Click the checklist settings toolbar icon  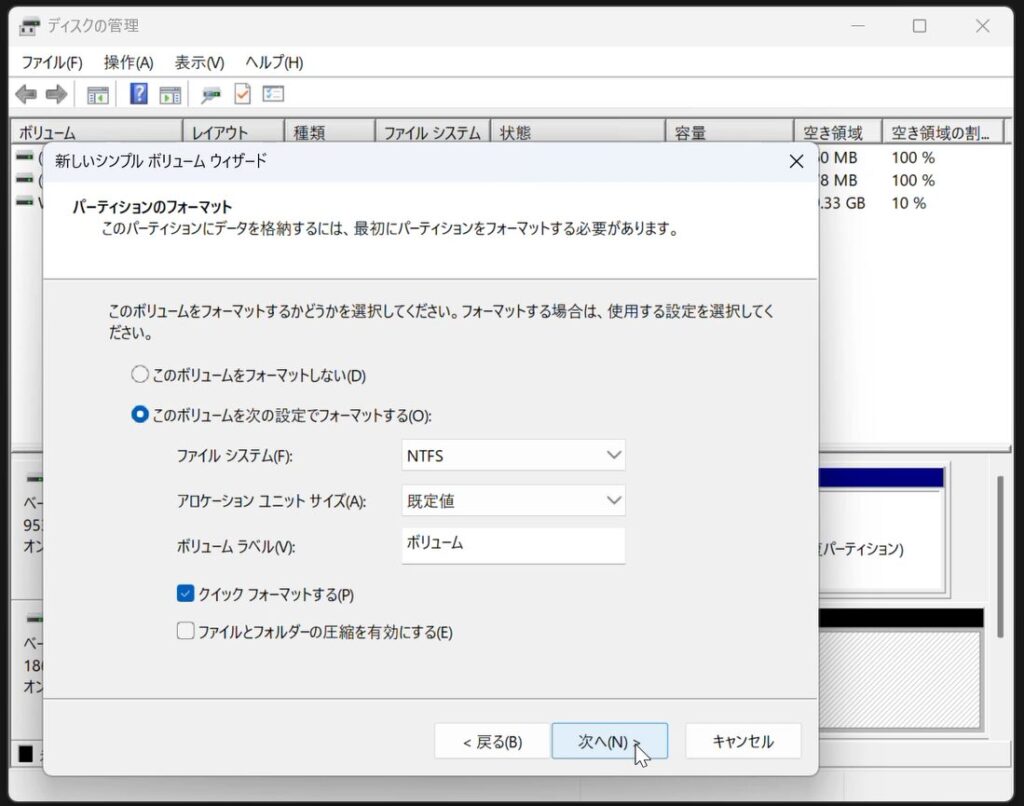273,95
